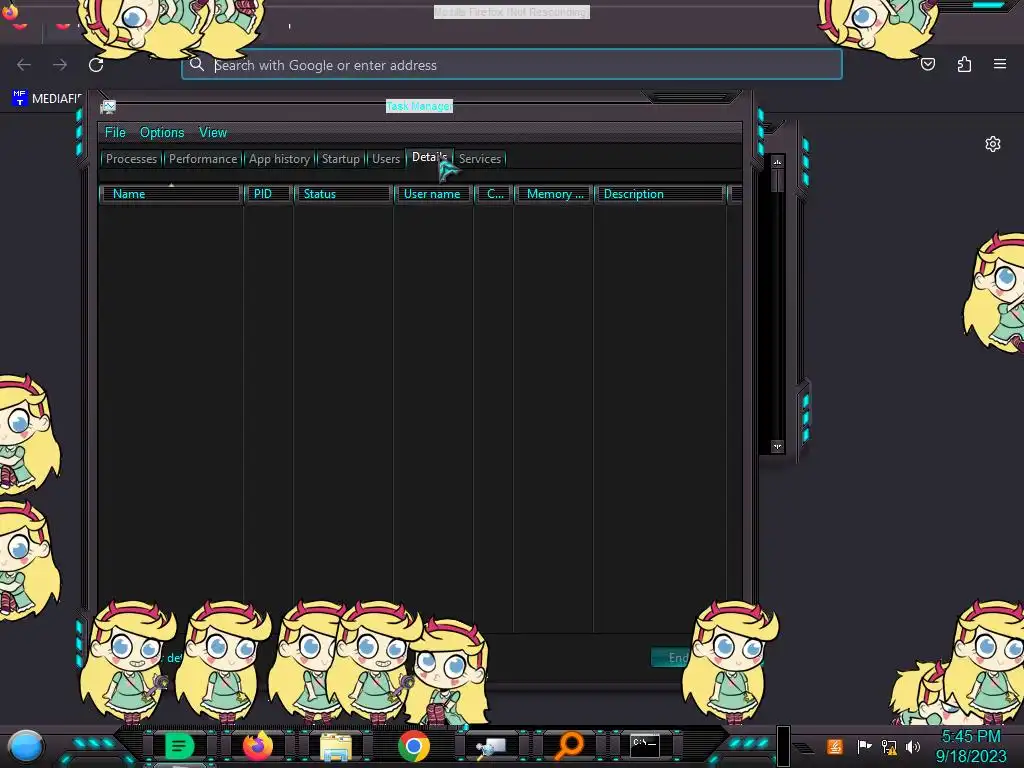Open the monitor utility taskbar icon
Screen dimensions: 1024x768
[491, 747]
